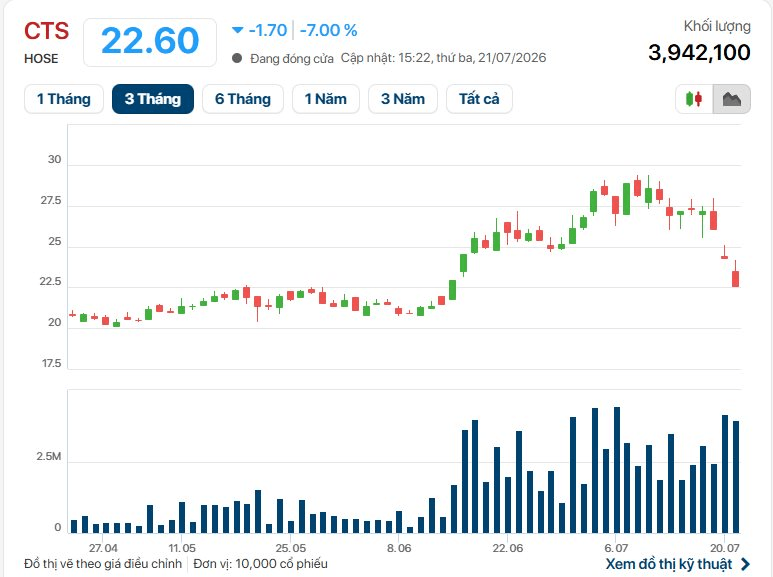Click the HOSE exchange label
Viewport: 773px width, 577px height.
pos(41,59)
